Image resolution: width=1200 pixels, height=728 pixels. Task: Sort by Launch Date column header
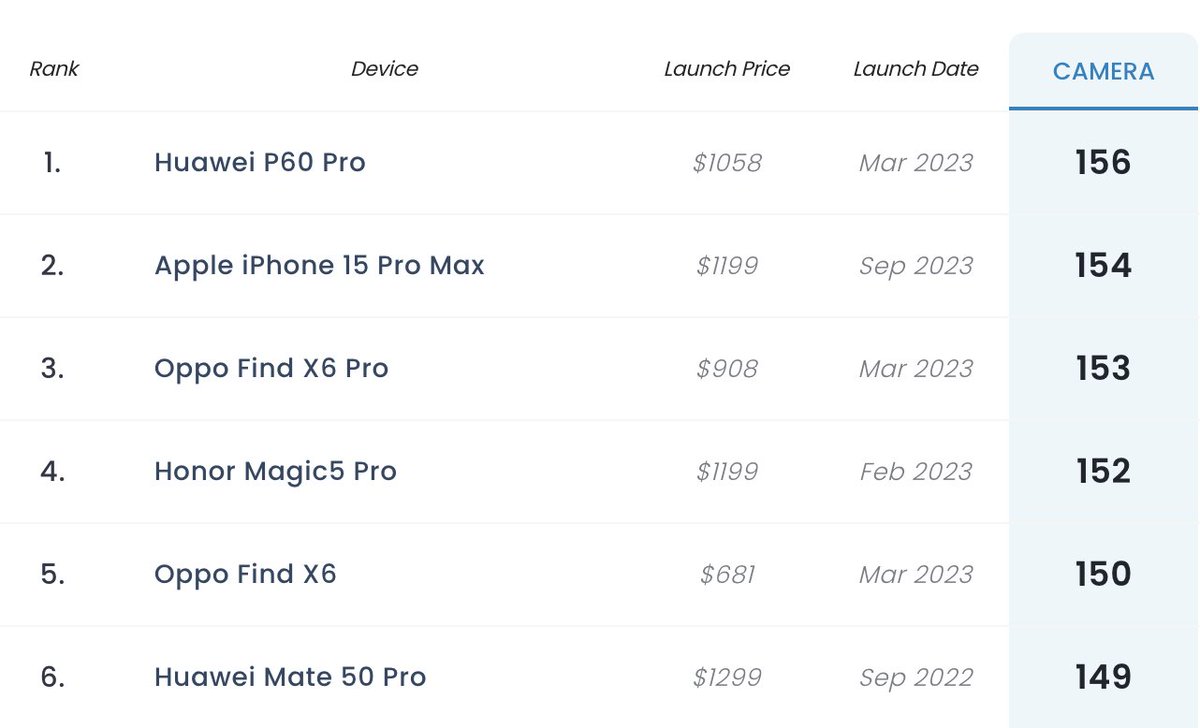(x=916, y=69)
